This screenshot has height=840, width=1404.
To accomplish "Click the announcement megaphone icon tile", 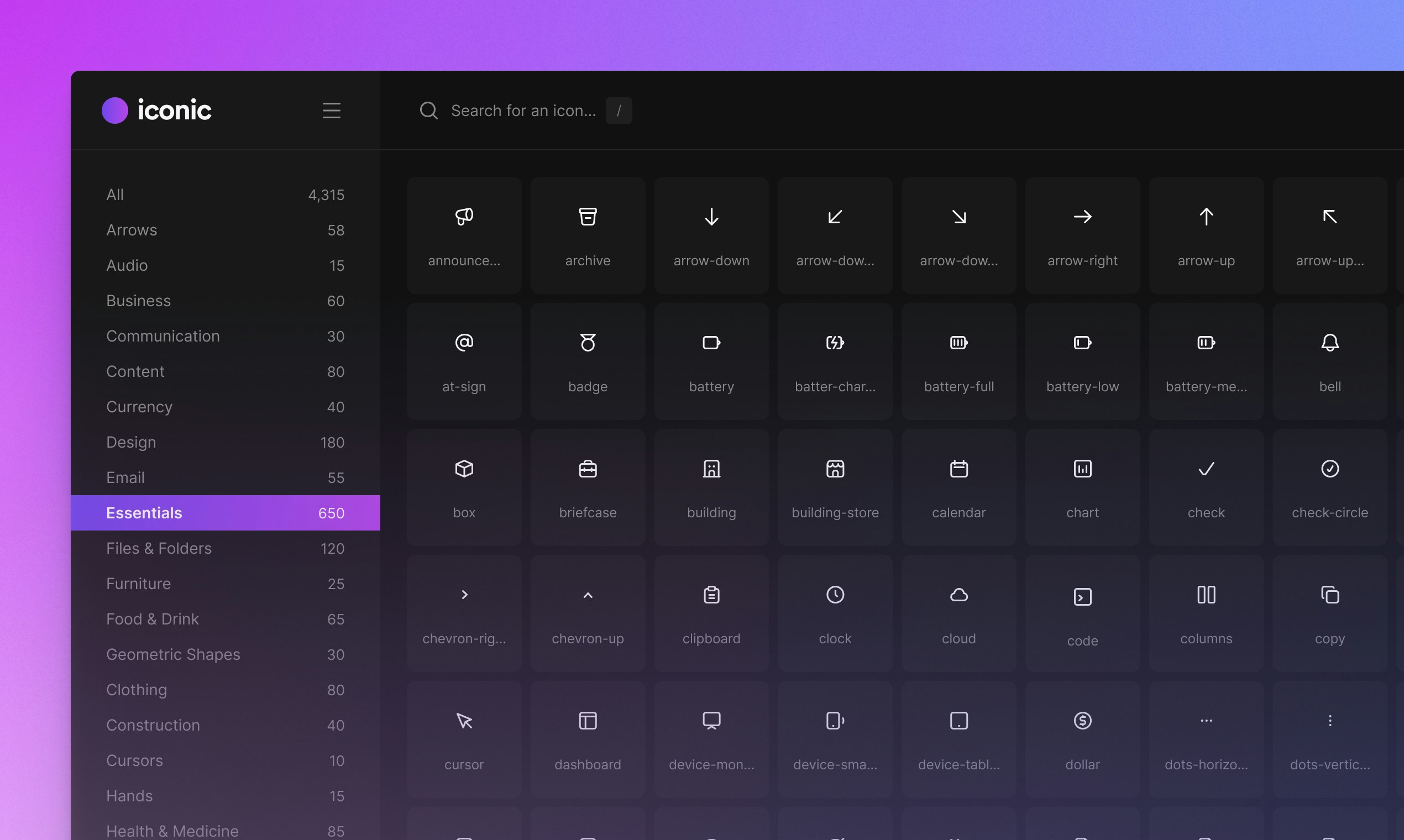I will pyautogui.click(x=464, y=235).
